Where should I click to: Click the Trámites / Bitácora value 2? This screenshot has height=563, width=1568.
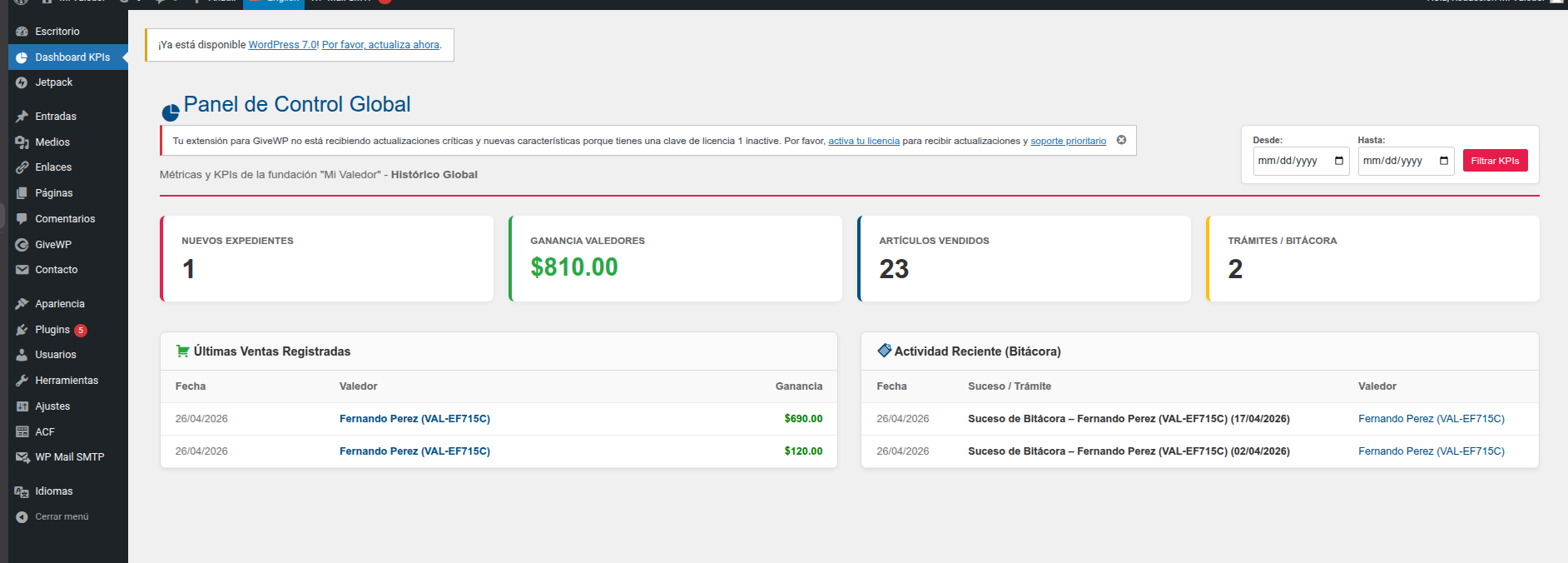click(1235, 269)
